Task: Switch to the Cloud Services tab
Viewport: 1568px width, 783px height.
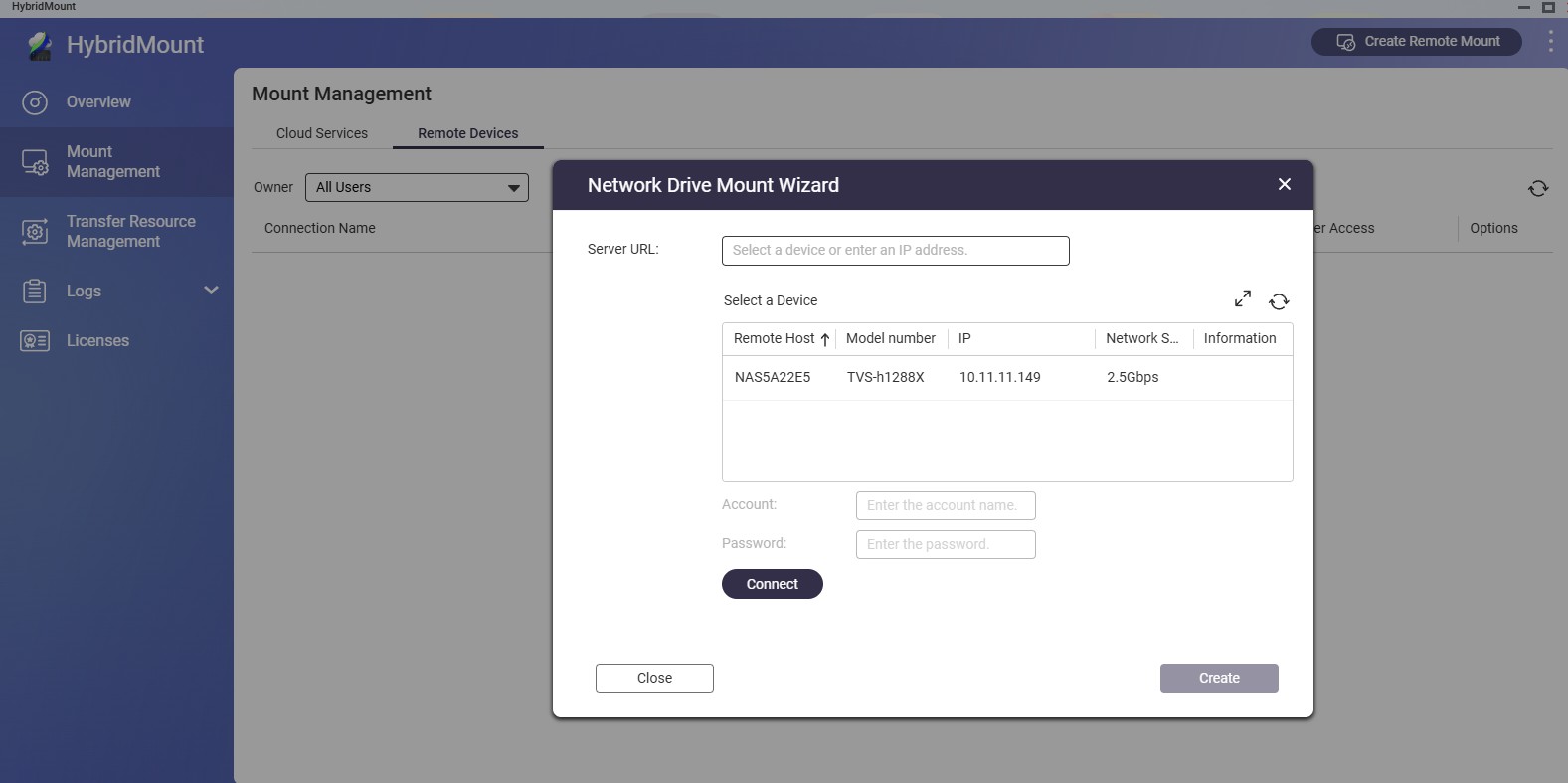Action: tap(321, 133)
